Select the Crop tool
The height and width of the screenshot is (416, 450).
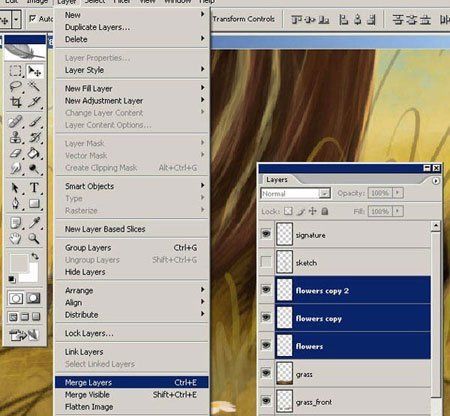(x=15, y=102)
